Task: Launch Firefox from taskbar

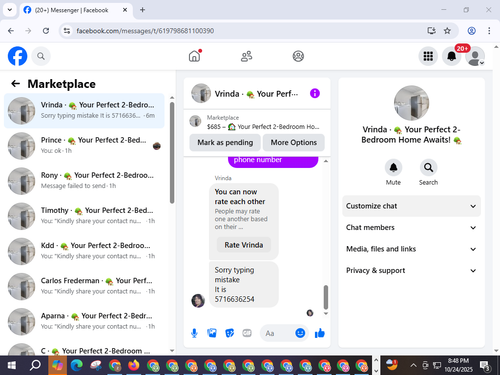Action: point(134,365)
